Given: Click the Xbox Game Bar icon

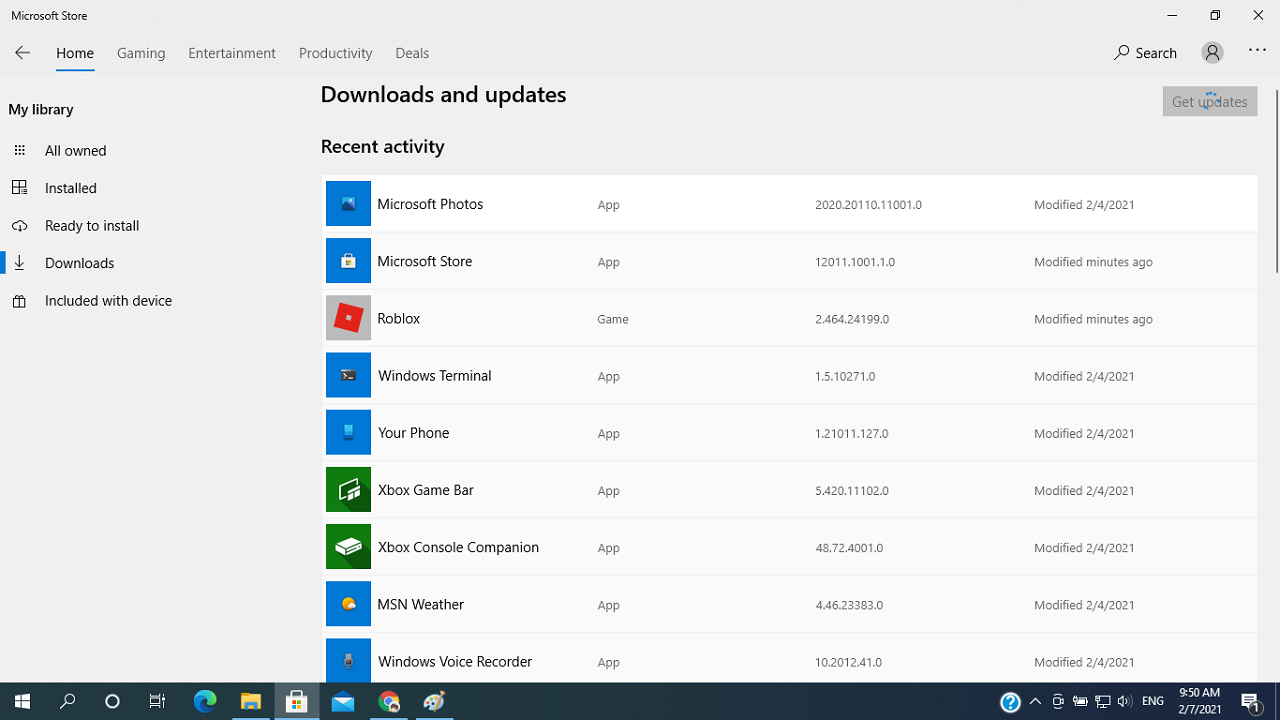Looking at the screenshot, I should click(348, 490).
